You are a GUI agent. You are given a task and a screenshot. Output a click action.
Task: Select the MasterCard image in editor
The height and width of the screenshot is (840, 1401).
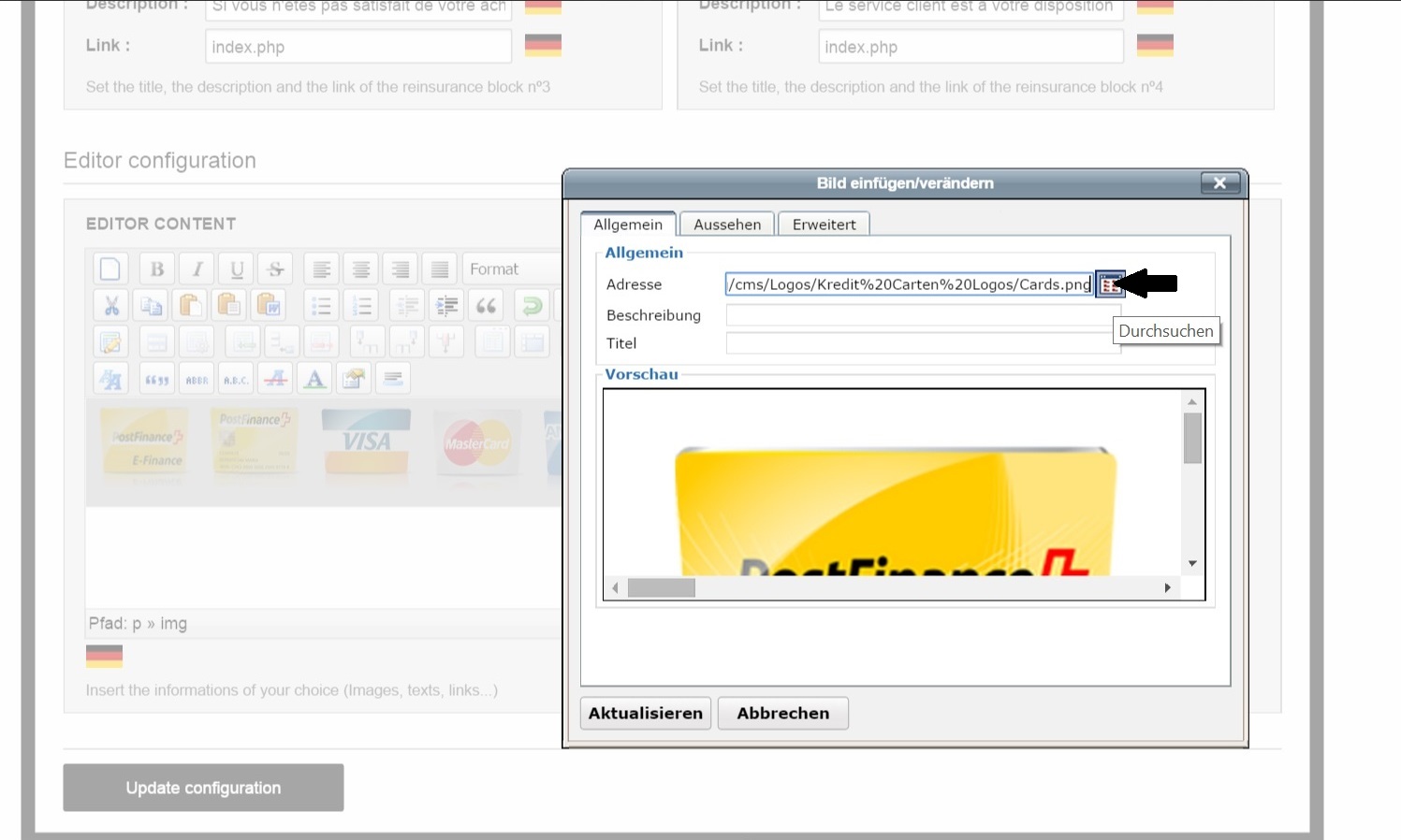click(x=477, y=443)
